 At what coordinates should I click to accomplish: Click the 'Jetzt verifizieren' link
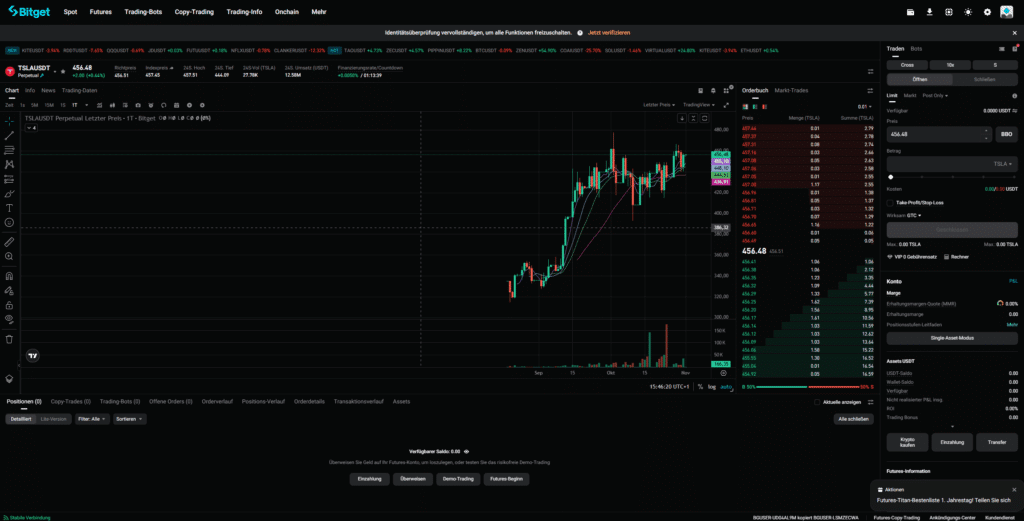pos(608,32)
